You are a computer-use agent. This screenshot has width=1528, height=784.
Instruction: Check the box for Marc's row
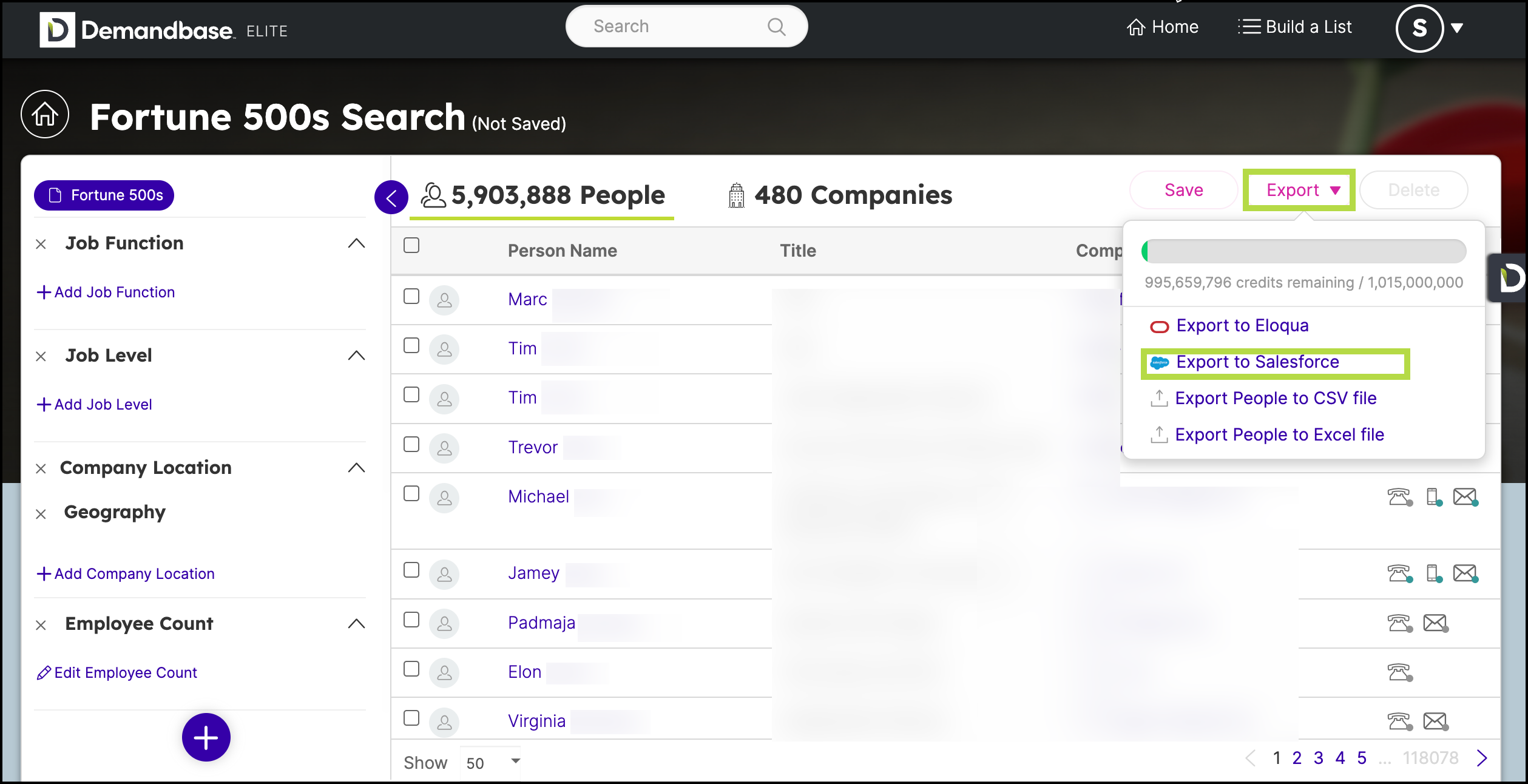[x=411, y=296]
